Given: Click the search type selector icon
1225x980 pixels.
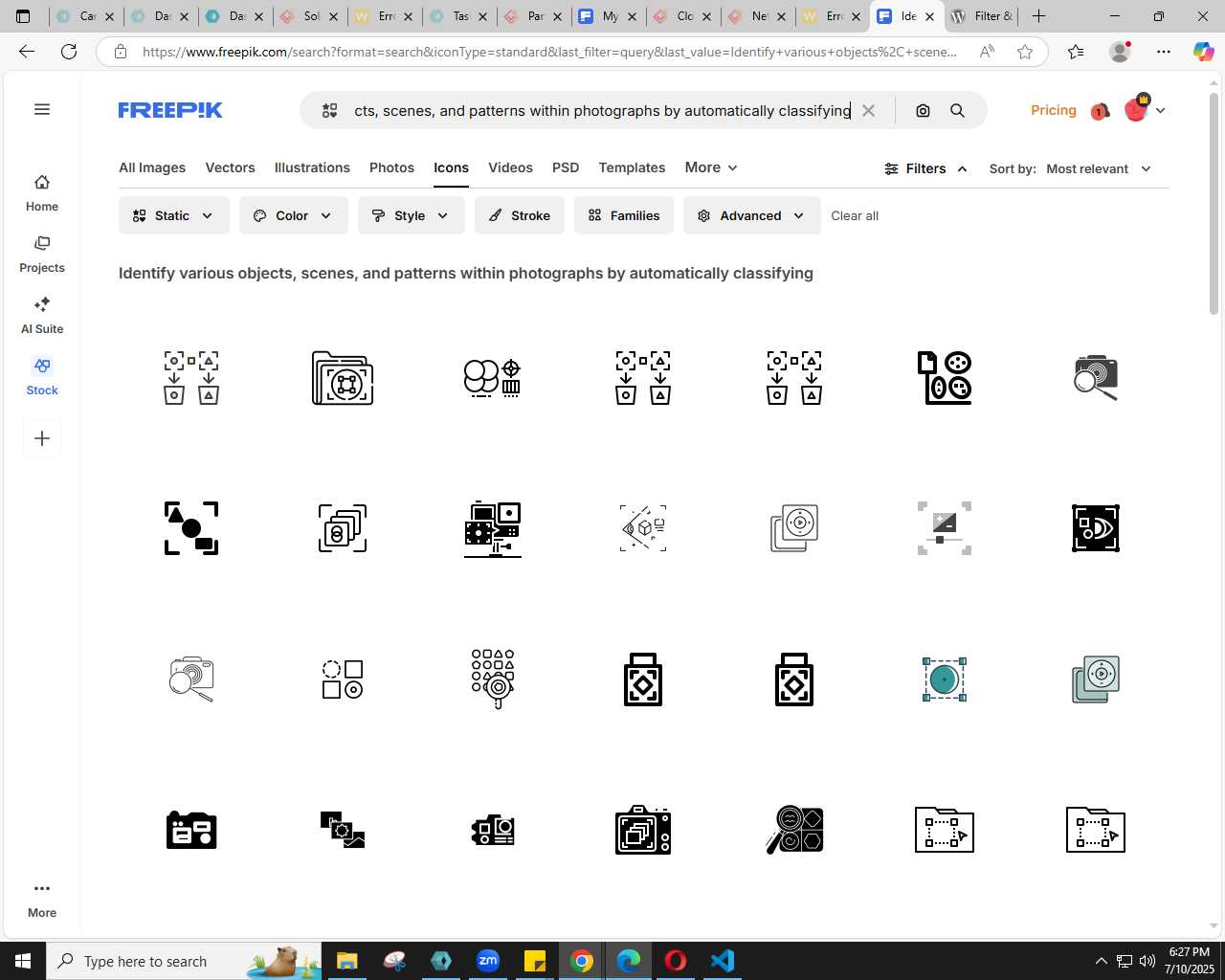Looking at the screenshot, I should pos(330,111).
